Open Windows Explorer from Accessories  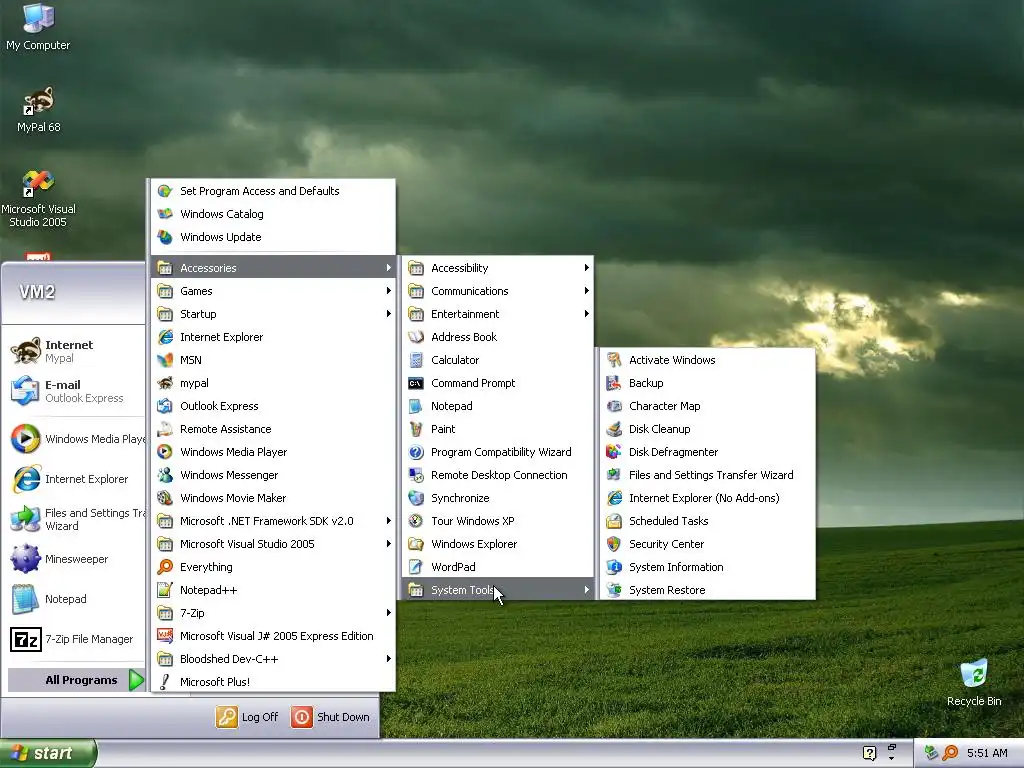coord(498,544)
